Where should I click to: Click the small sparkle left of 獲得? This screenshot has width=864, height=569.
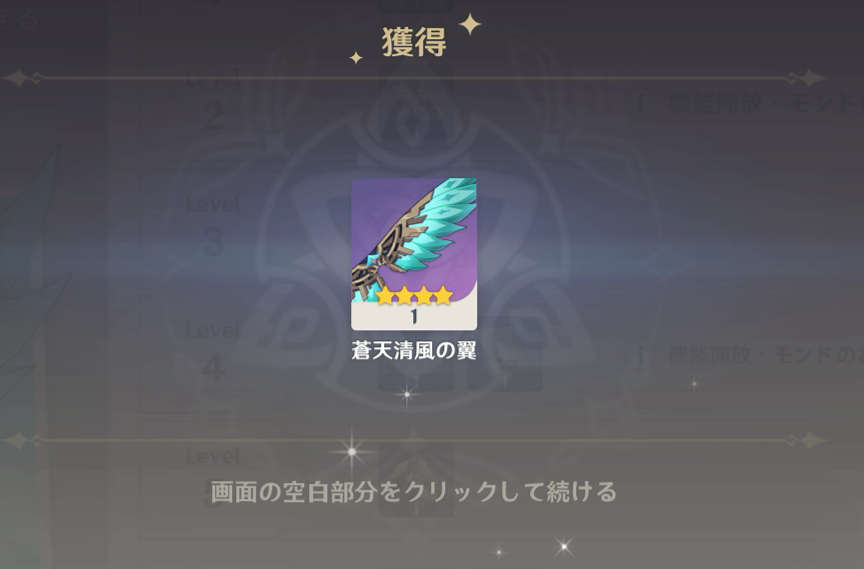tap(356, 57)
